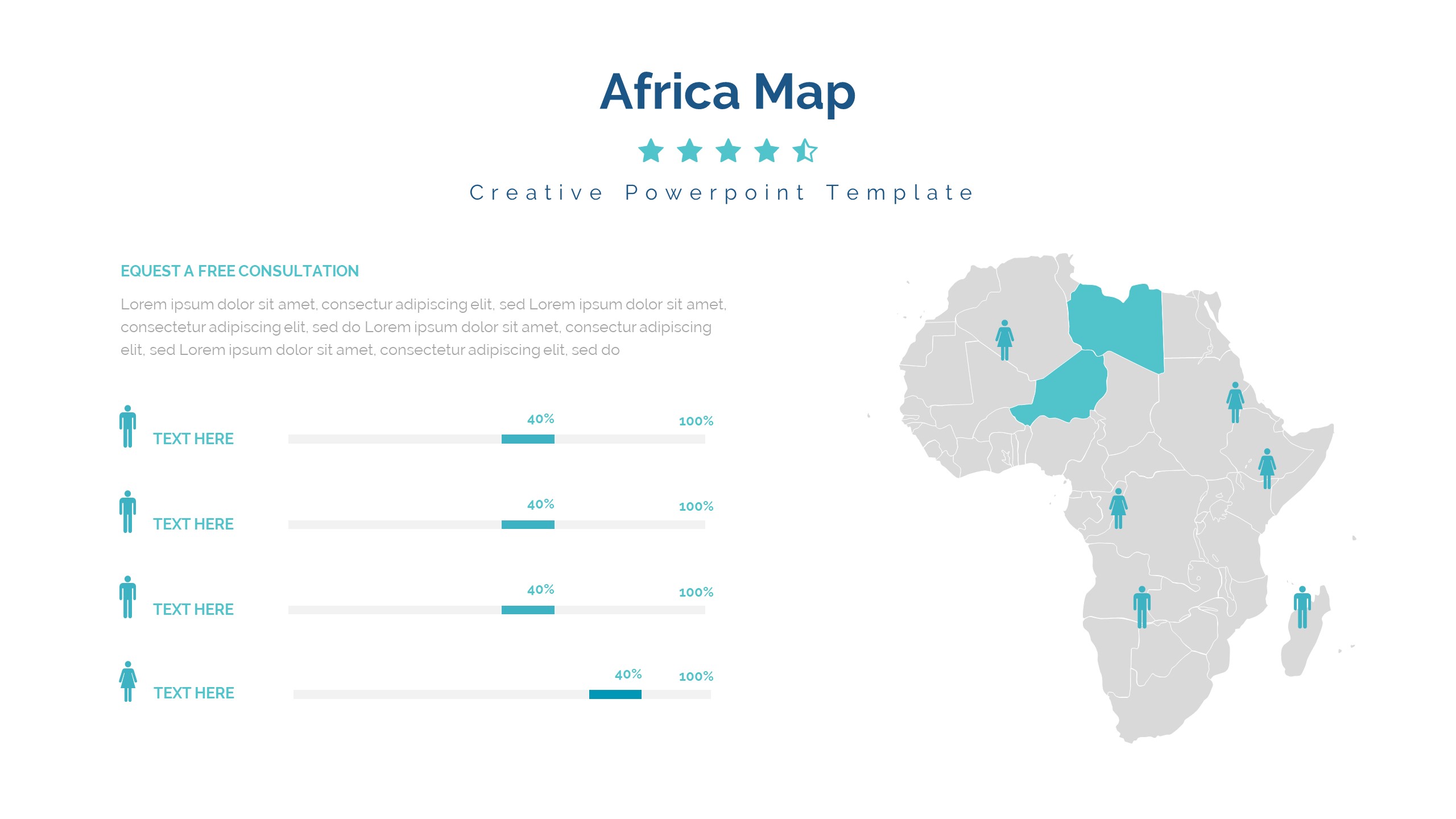The width and height of the screenshot is (1456, 819).
Task: Click the dark blue progress segment in the bottom bar
Action: (615, 694)
